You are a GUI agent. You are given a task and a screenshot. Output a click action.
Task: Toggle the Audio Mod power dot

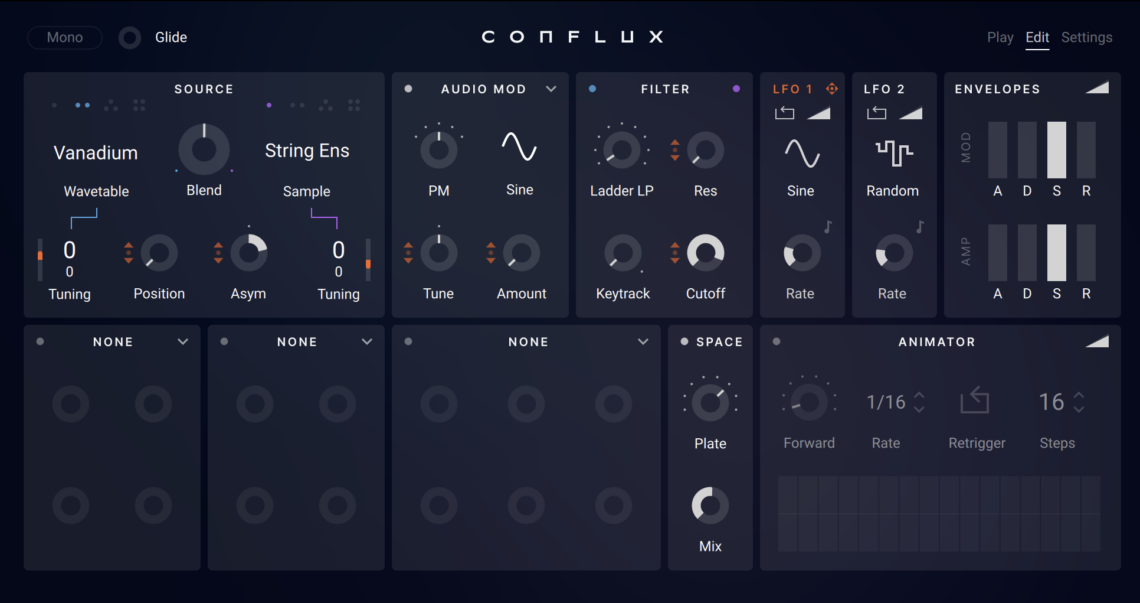click(x=408, y=89)
